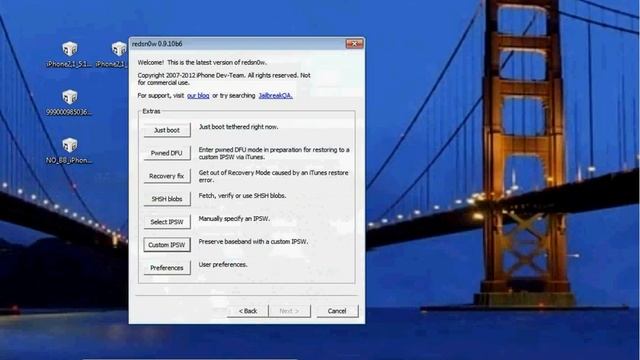Click the 'Welcome! This is the latest version' text
Image resolution: width=640 pixels, height=360 pixels.
coord(202,62)
